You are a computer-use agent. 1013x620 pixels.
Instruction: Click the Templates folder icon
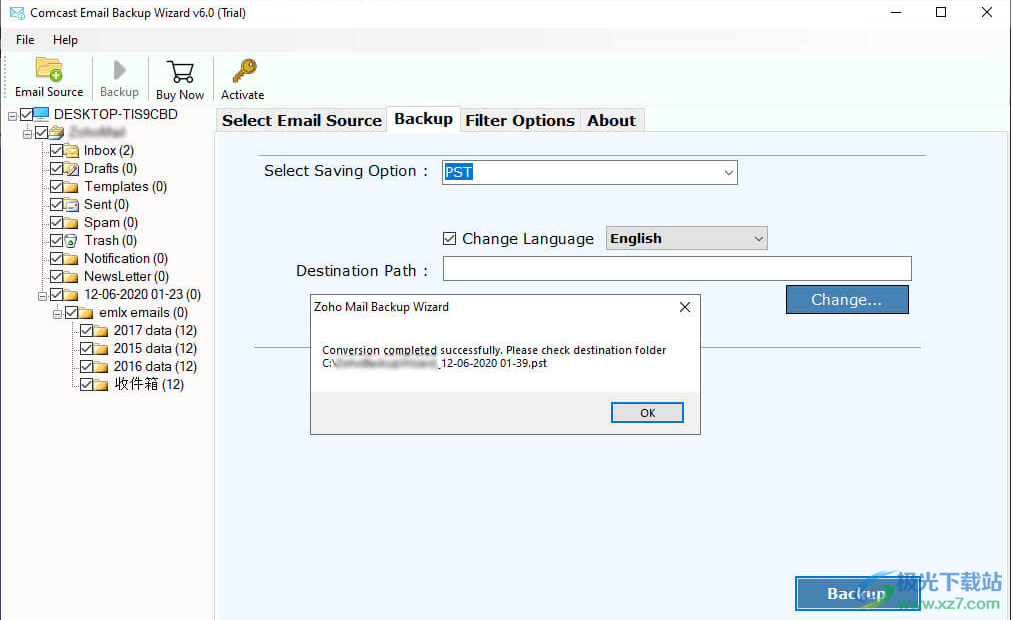tap(72, 187)
